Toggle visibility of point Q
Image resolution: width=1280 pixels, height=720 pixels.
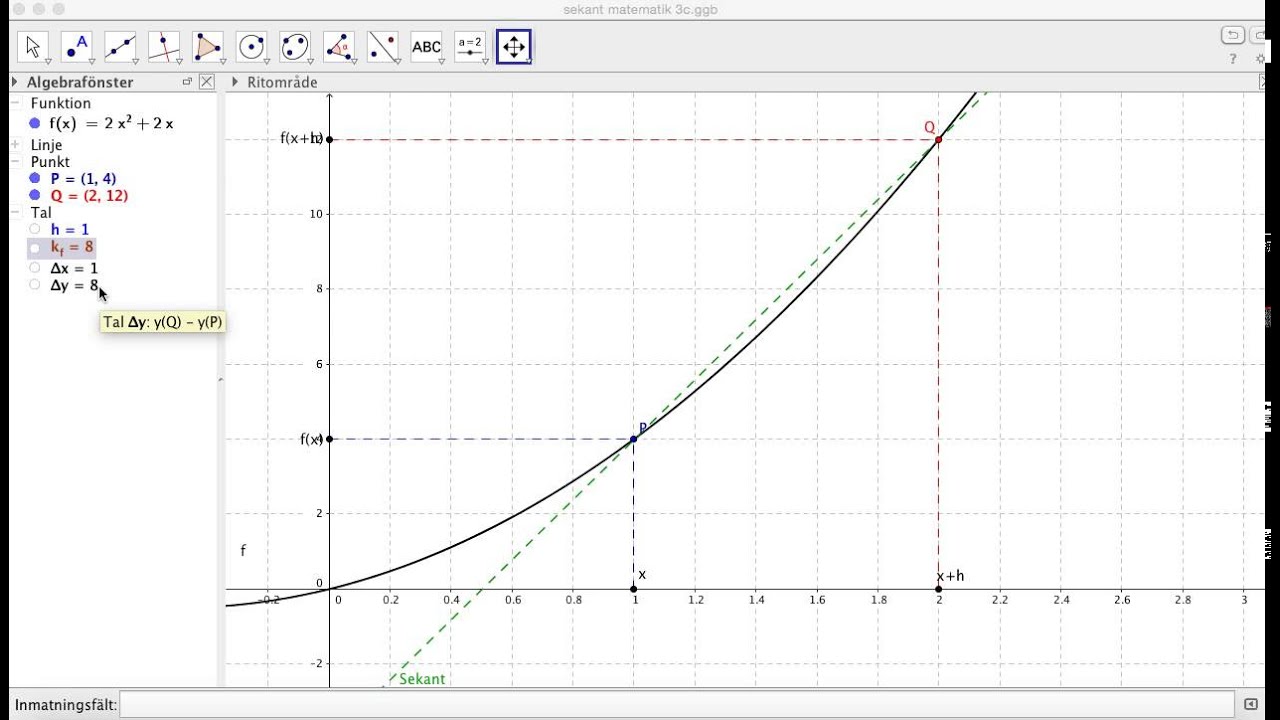point(35,195)
